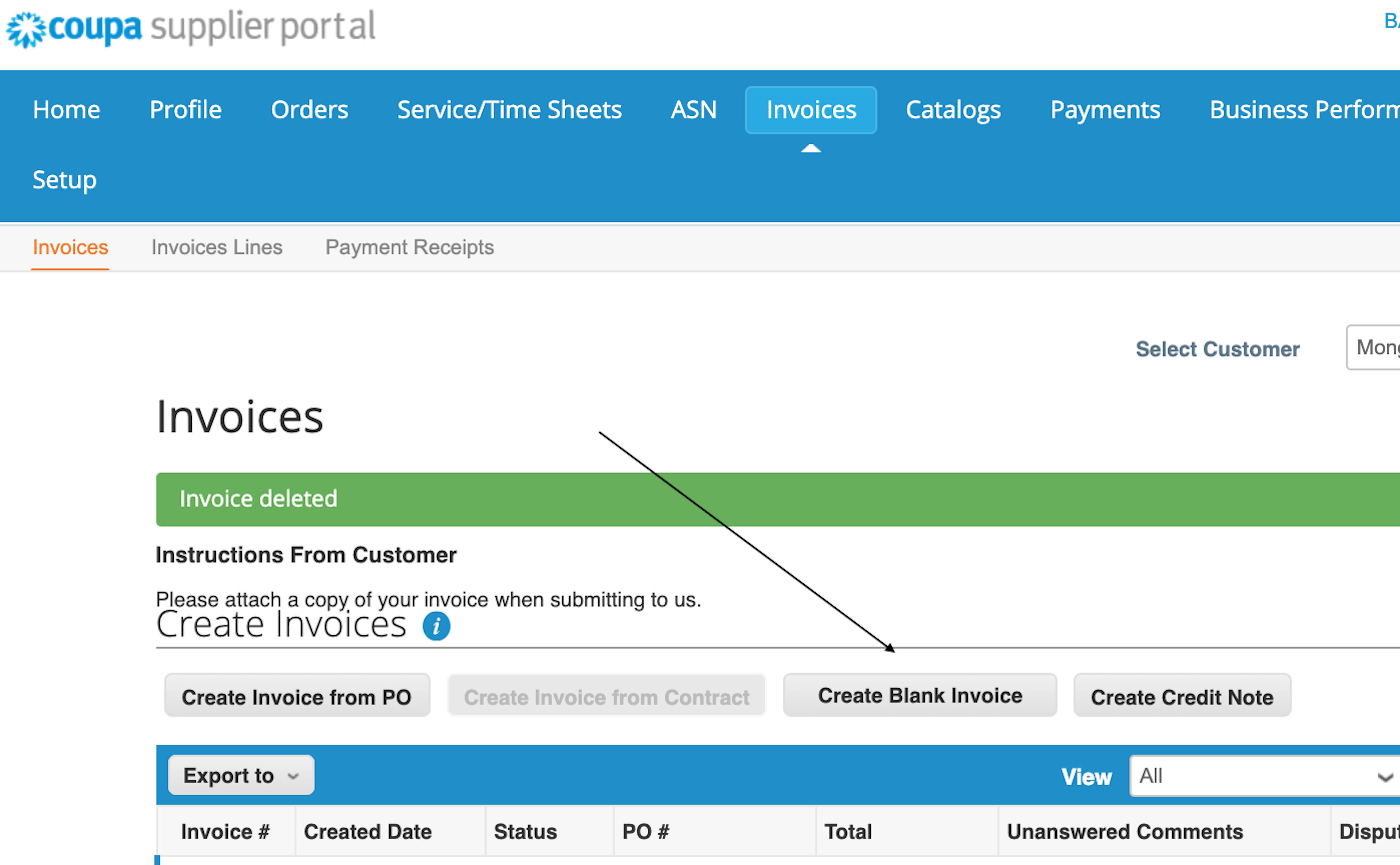Click Create Blank Invoice button
The image size is (1400, 865).
click(x=920, y=695)
